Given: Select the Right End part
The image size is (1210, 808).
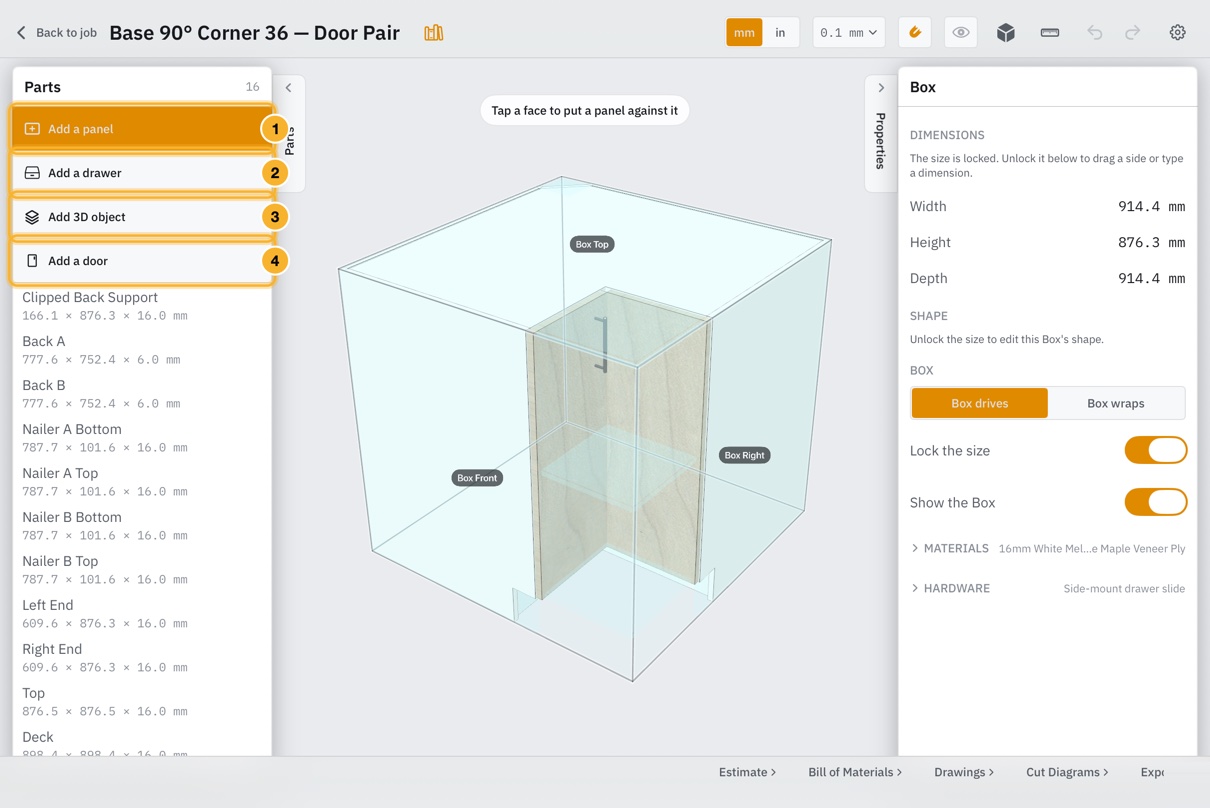Looking at the screenshot, I should point(142,657).
